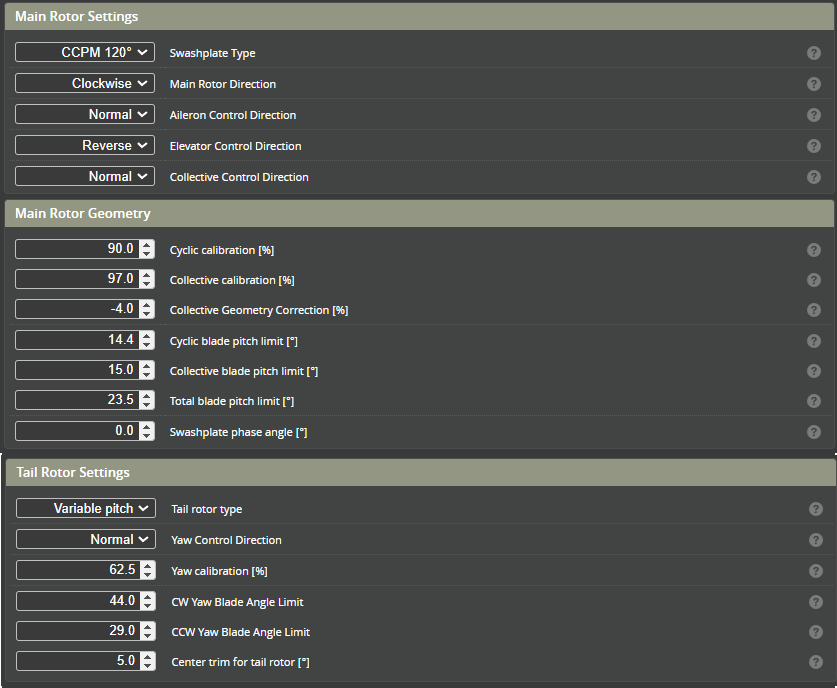The image size is (837, 688).
Task: Show help for Collective Geometry Correction
Action: click(x=814, y=310)
